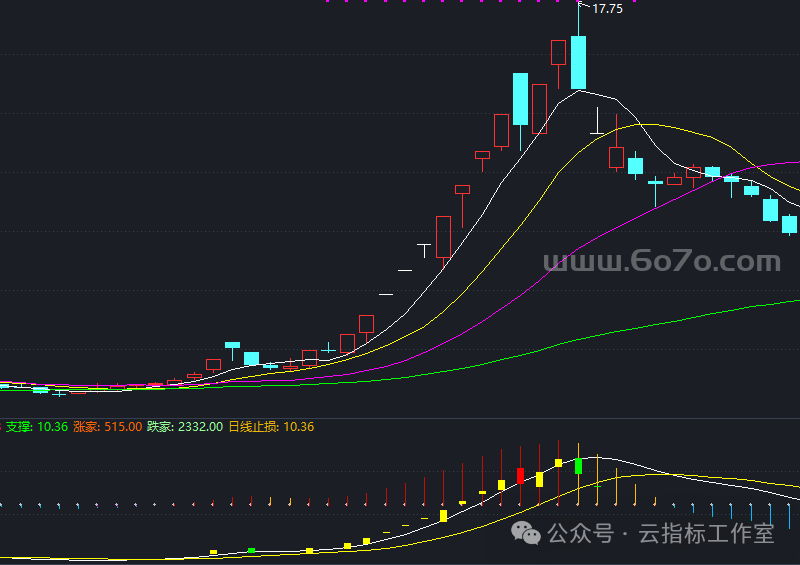The width and height of the screenshot is (800, 565).
Task: Select the last cyan candle at right edge
Action: [x=789, y=224]
